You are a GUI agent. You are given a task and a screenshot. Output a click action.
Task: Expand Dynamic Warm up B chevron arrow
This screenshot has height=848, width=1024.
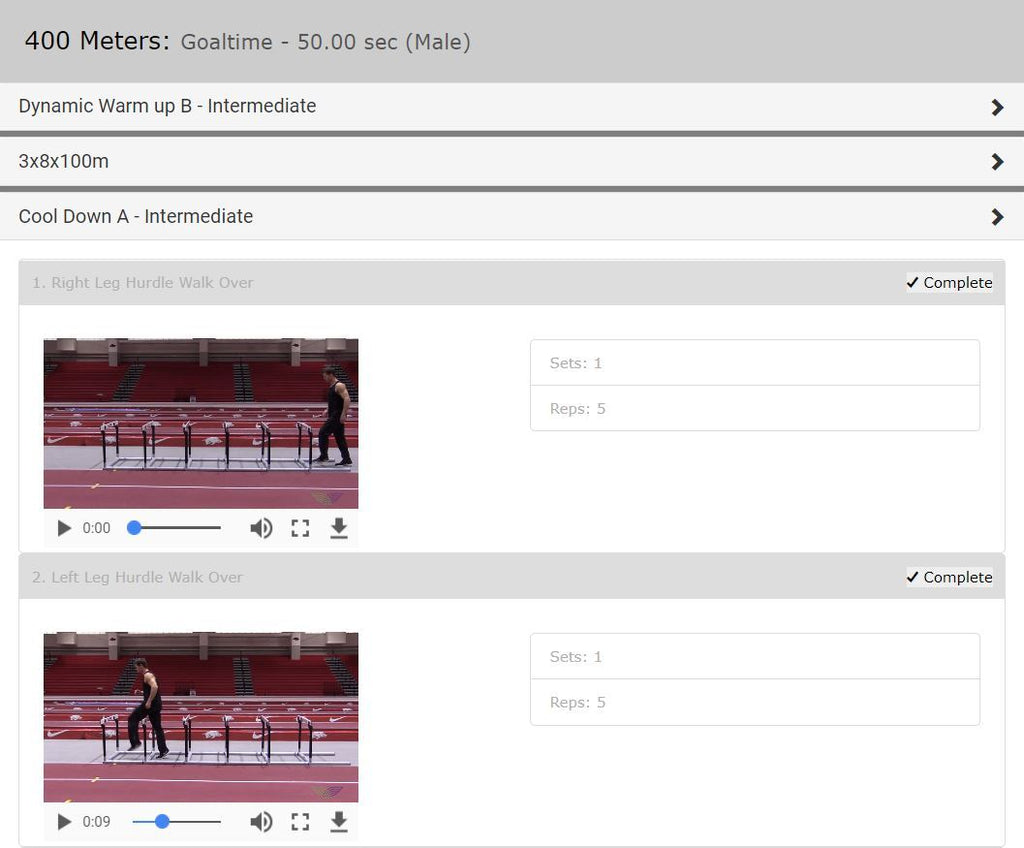tap(997, 107)
